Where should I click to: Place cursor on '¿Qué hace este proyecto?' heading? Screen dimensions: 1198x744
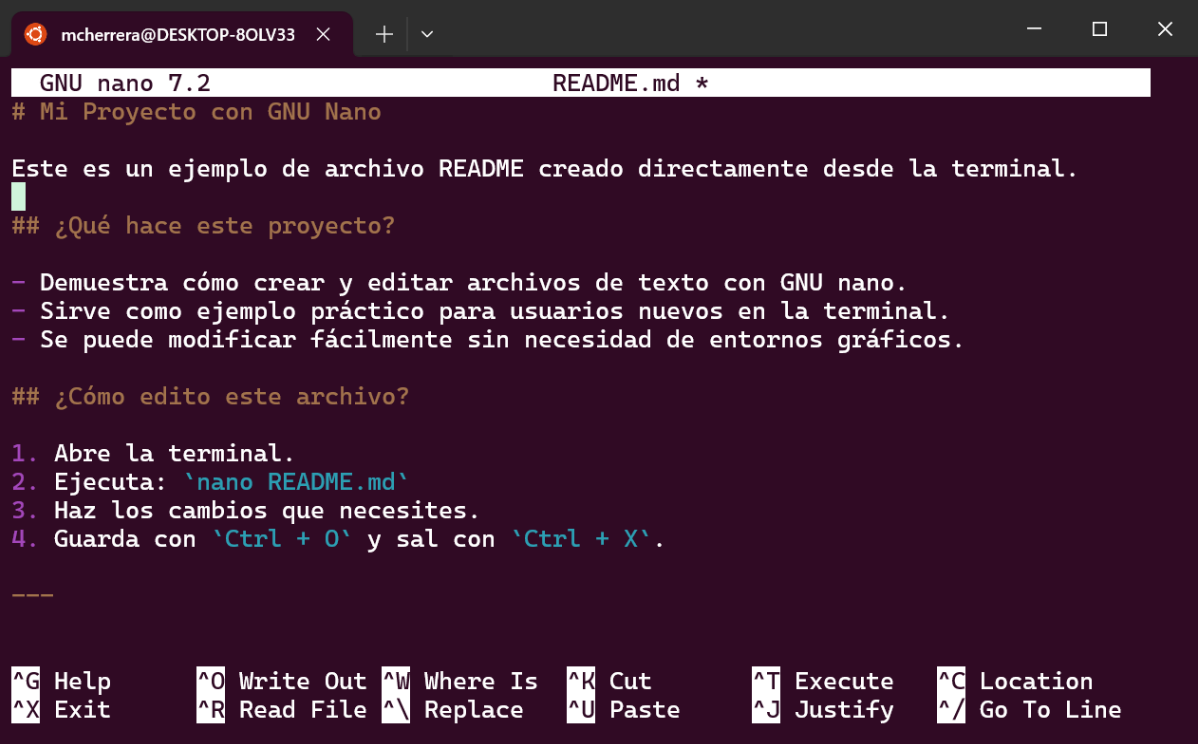pyautogui.click(x=225, y=226)
